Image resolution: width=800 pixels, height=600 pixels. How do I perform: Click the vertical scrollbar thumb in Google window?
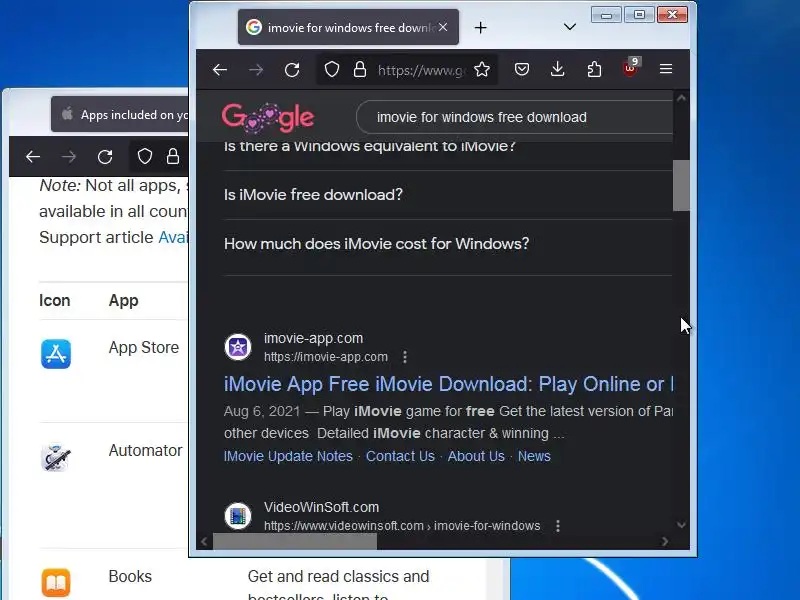pyautogui.click(x=681, y=185)
